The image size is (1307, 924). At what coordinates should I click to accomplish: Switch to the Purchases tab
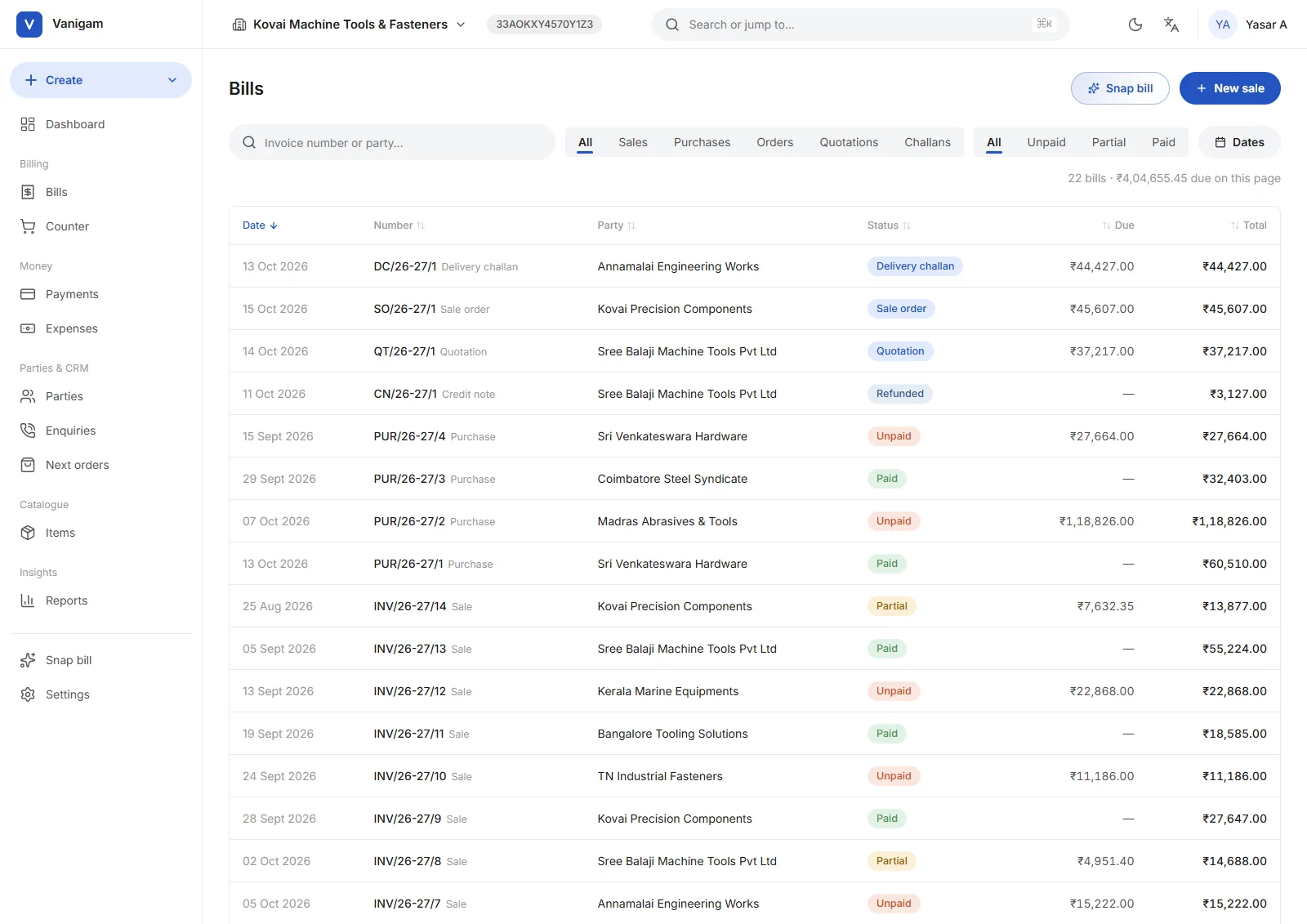(702, 142)
